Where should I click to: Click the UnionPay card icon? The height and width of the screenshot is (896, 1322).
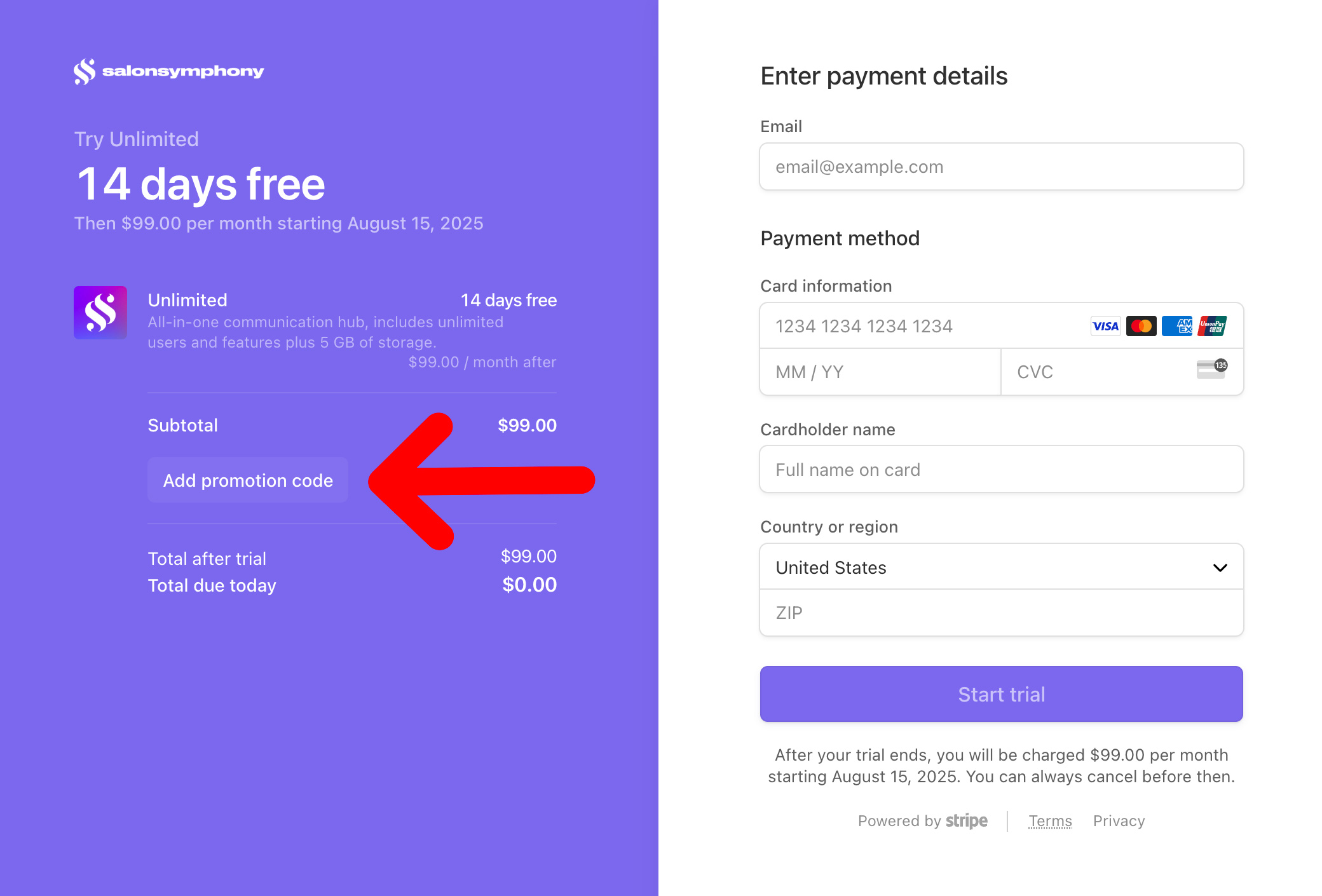1212,326
